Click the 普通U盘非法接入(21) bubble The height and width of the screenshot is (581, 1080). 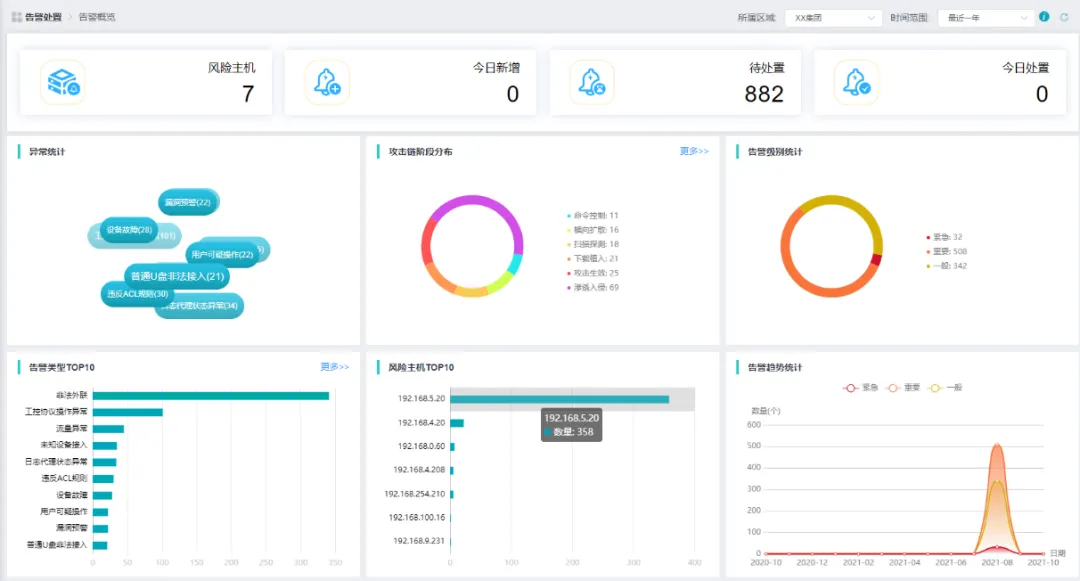[177, 276]
